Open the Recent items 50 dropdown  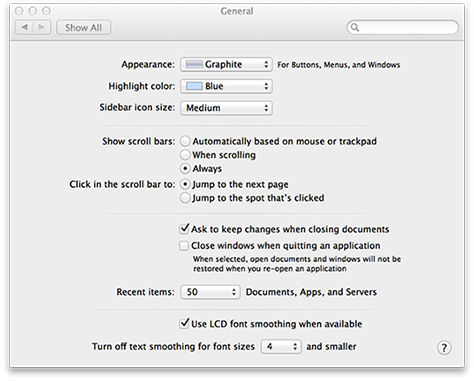coord(210,292)
